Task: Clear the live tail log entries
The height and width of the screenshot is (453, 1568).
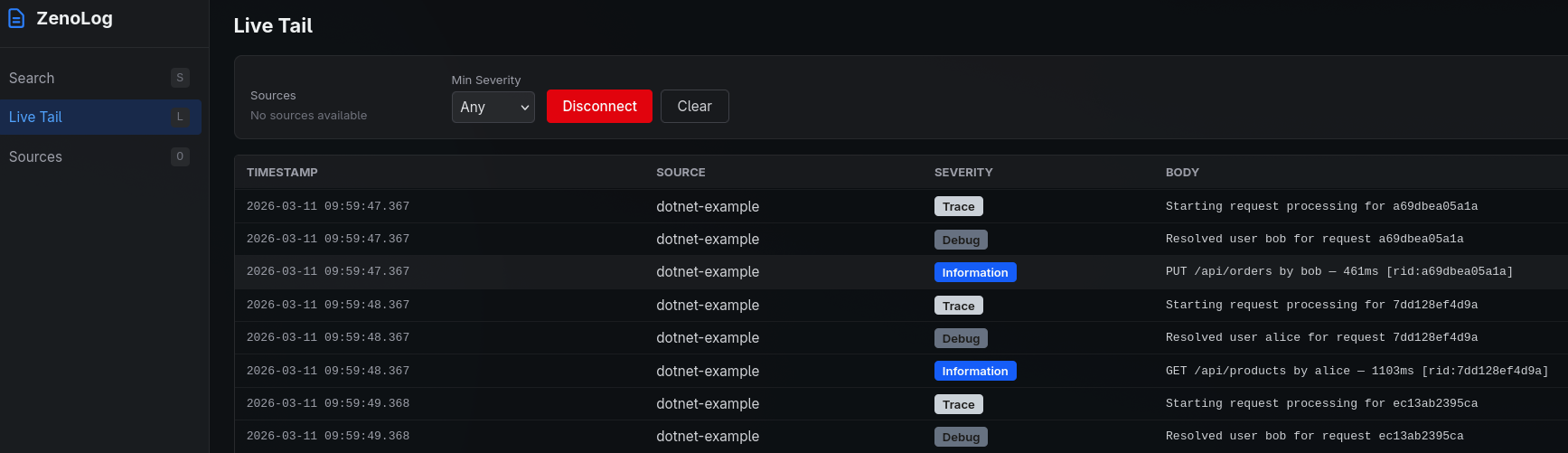Action: click(694, 106)
